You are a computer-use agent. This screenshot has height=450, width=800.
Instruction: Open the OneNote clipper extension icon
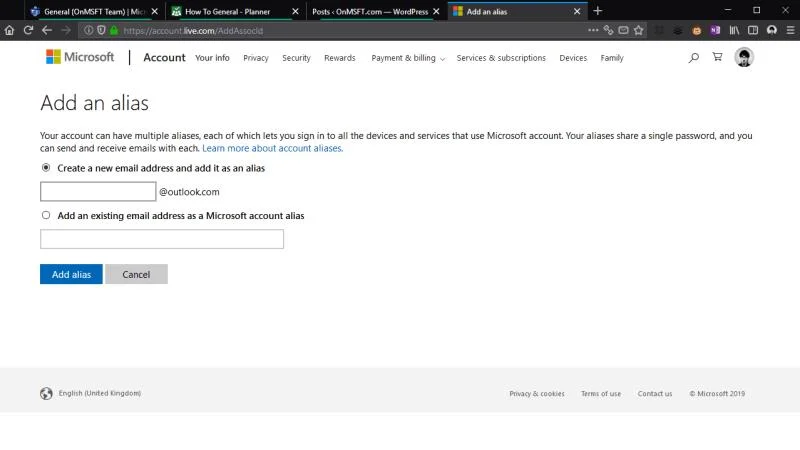coord(715,31)
